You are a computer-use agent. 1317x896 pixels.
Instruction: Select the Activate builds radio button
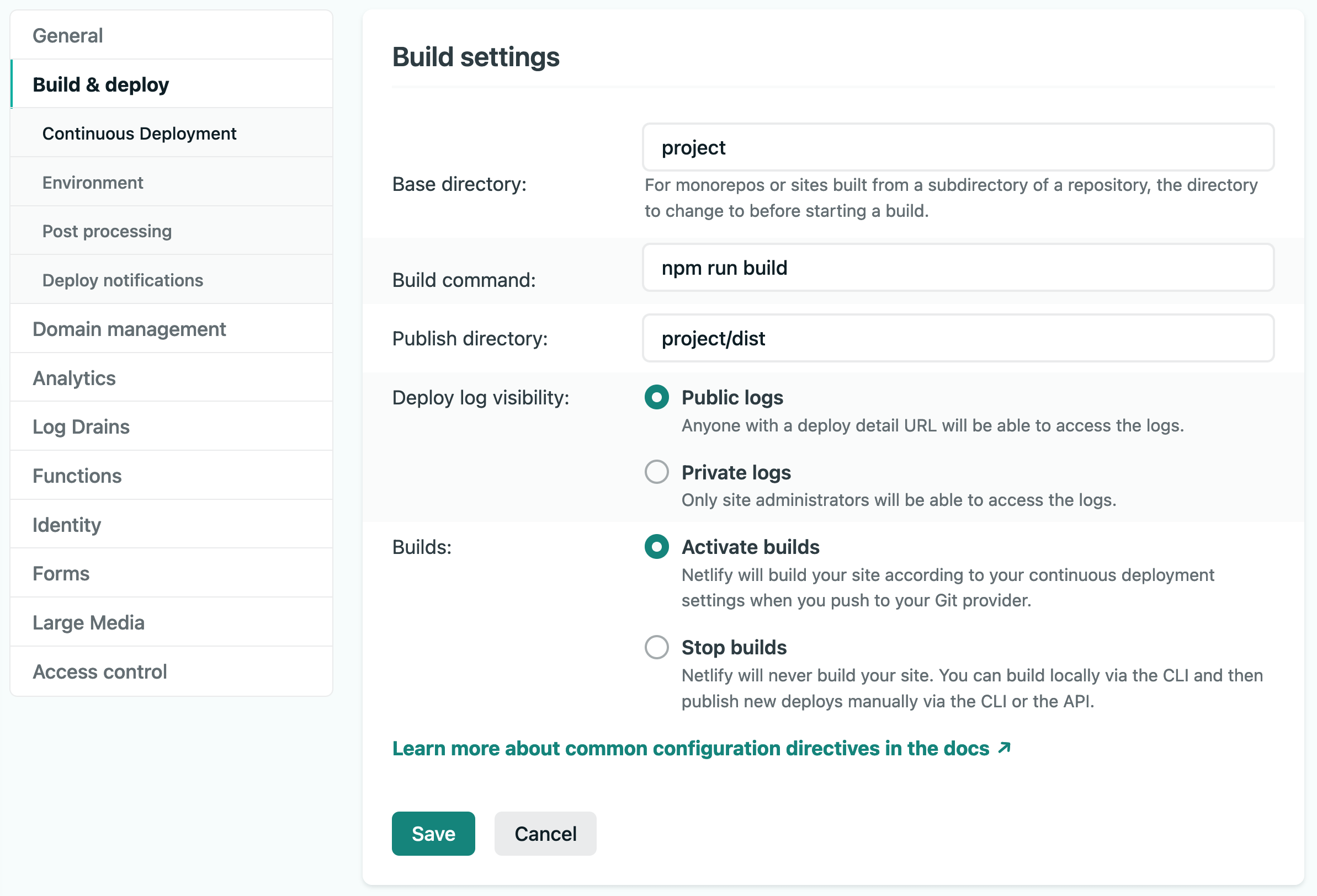(x=656, y=547)
